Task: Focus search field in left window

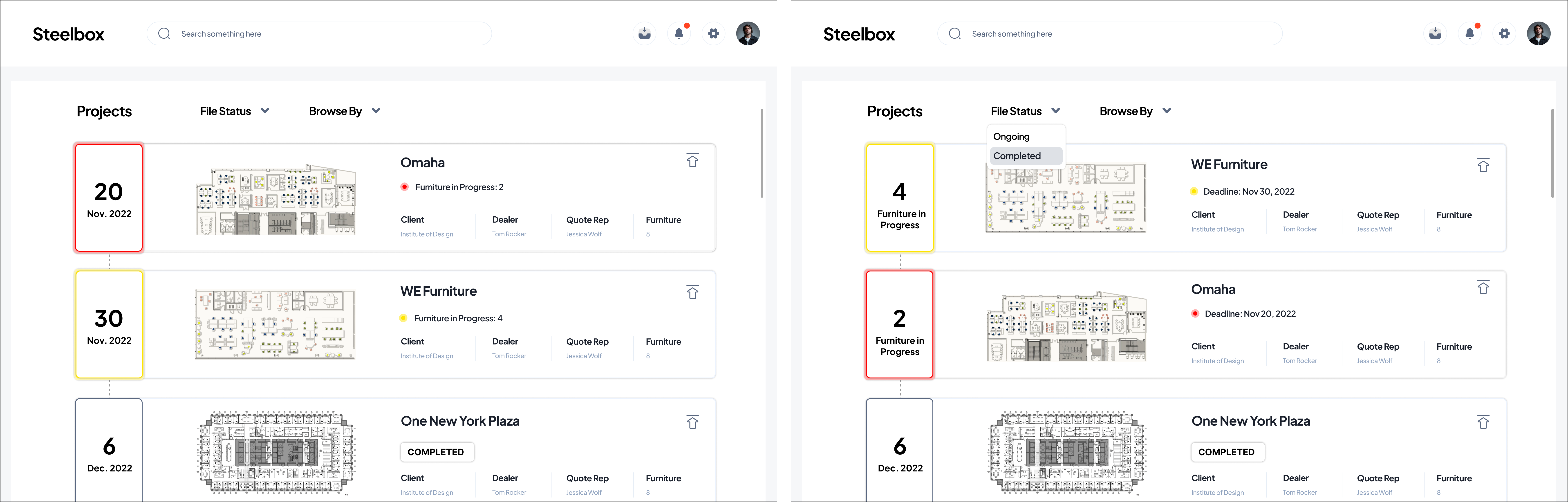Action: tap(319, 33)
